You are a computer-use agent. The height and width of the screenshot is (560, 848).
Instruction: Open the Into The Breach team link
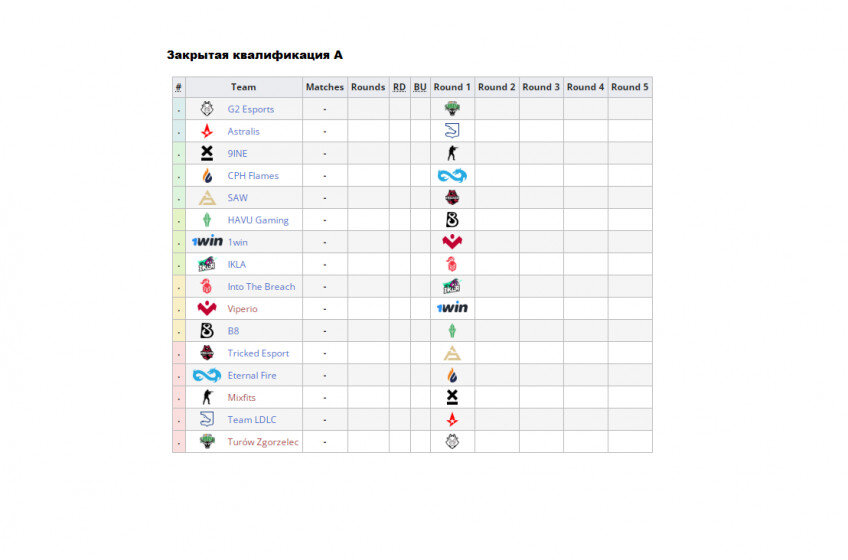point(261,287)
